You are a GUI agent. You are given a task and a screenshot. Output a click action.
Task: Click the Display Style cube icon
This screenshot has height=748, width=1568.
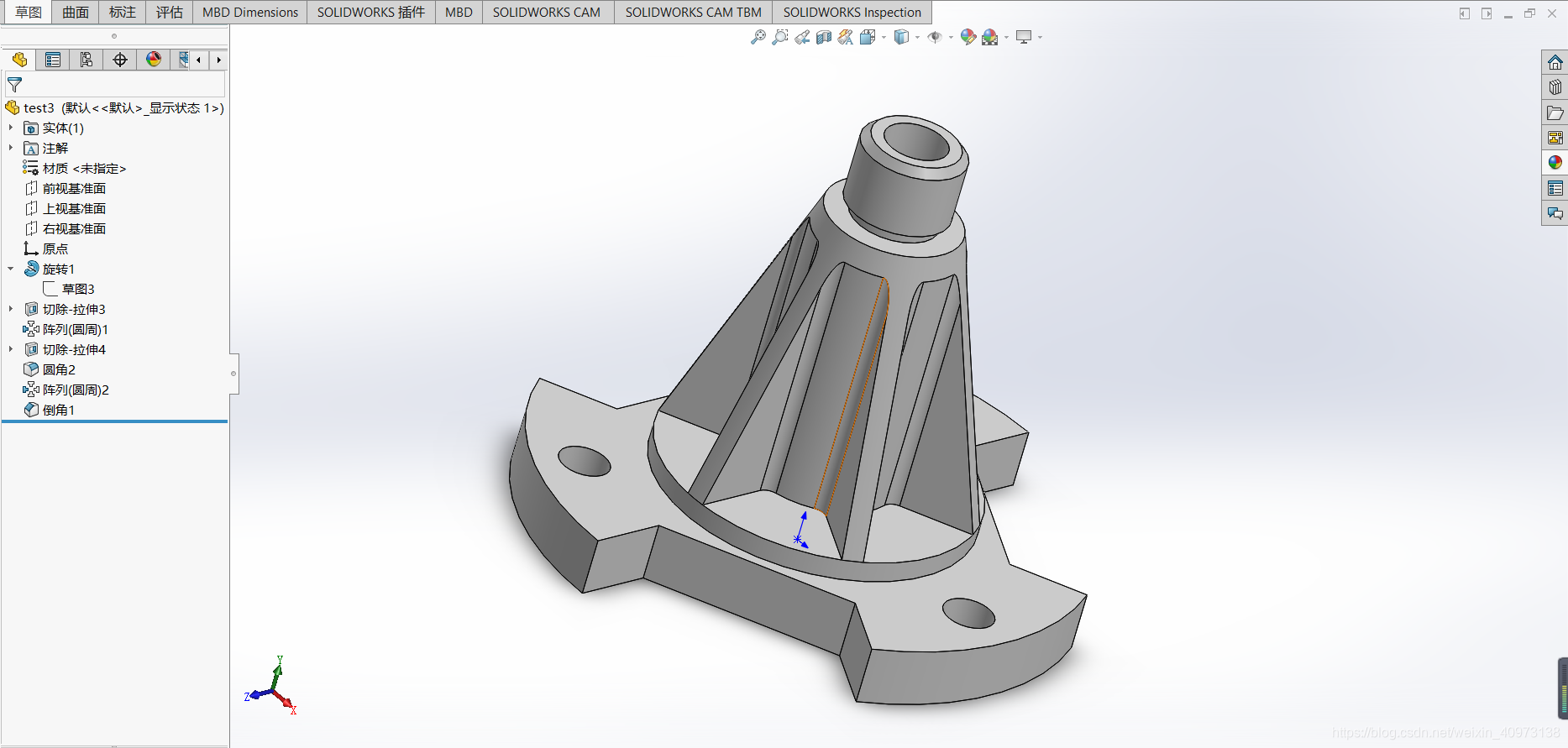[x=901, y=37]
